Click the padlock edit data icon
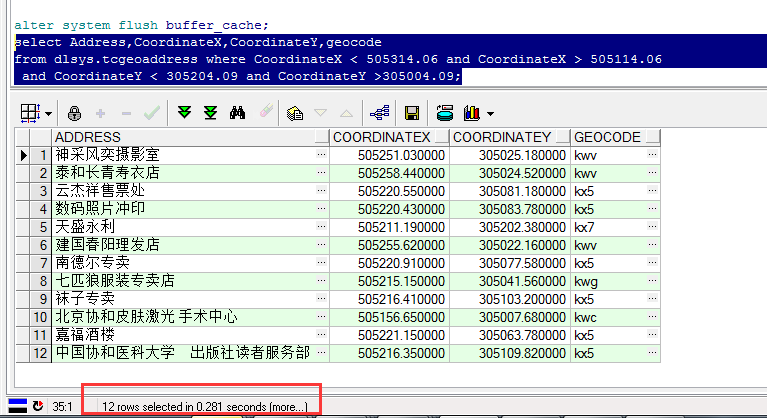The width and height of the screenshot is (767, 418). tap(74, 113)
